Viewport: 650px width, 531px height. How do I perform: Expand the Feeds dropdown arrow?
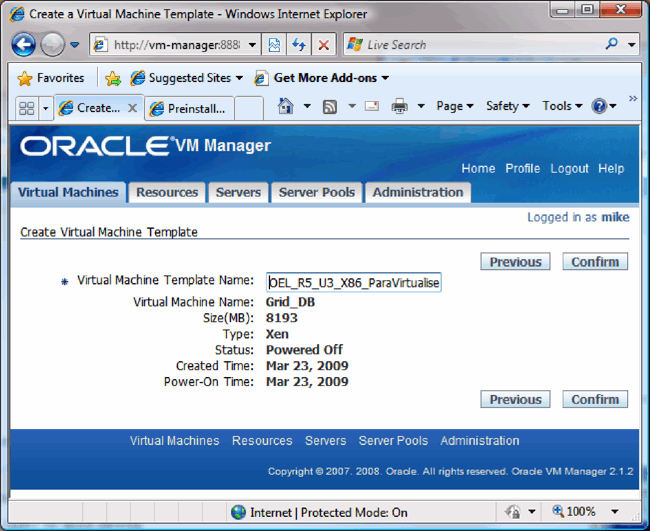click(352, 106)
